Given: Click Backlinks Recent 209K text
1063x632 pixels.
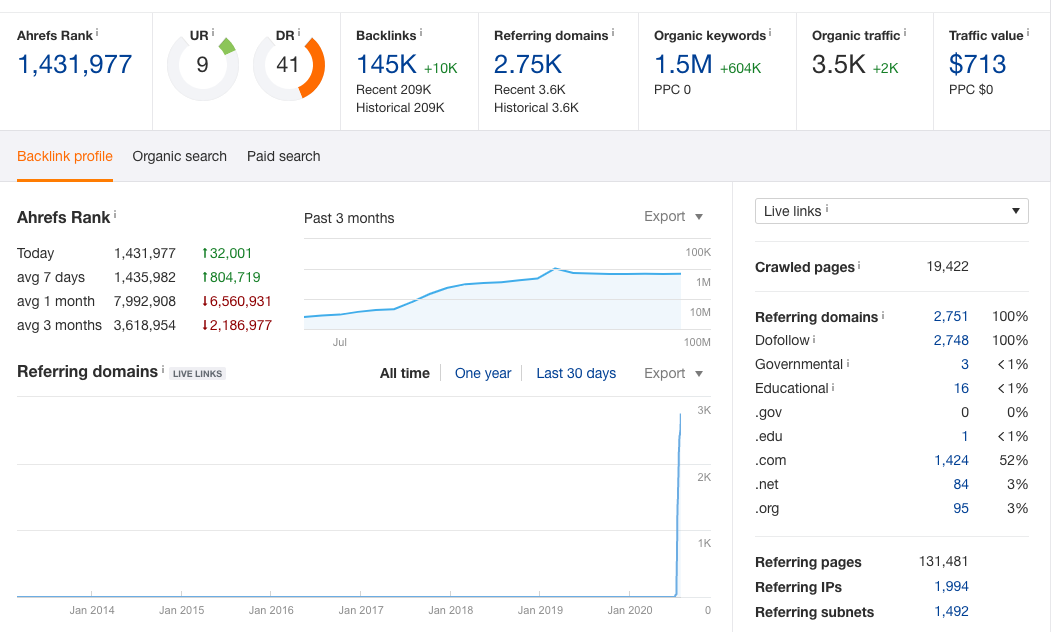Looking at the screenshot, I should pyautogui.click(x=394, y=90).
